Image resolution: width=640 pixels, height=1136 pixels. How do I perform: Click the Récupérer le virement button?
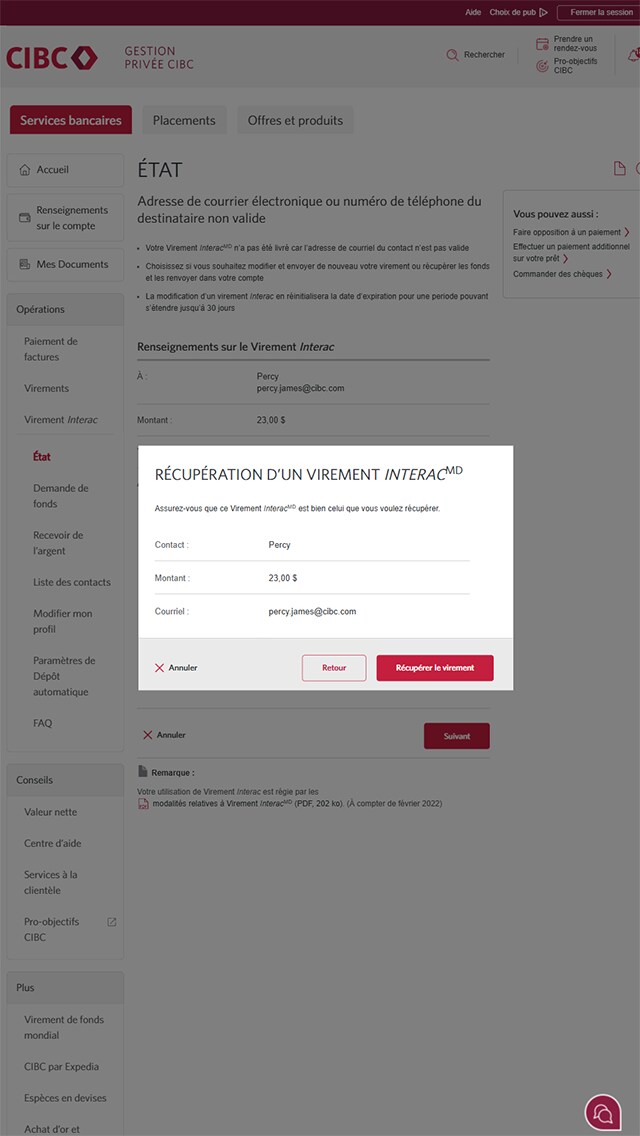point(435,668)
